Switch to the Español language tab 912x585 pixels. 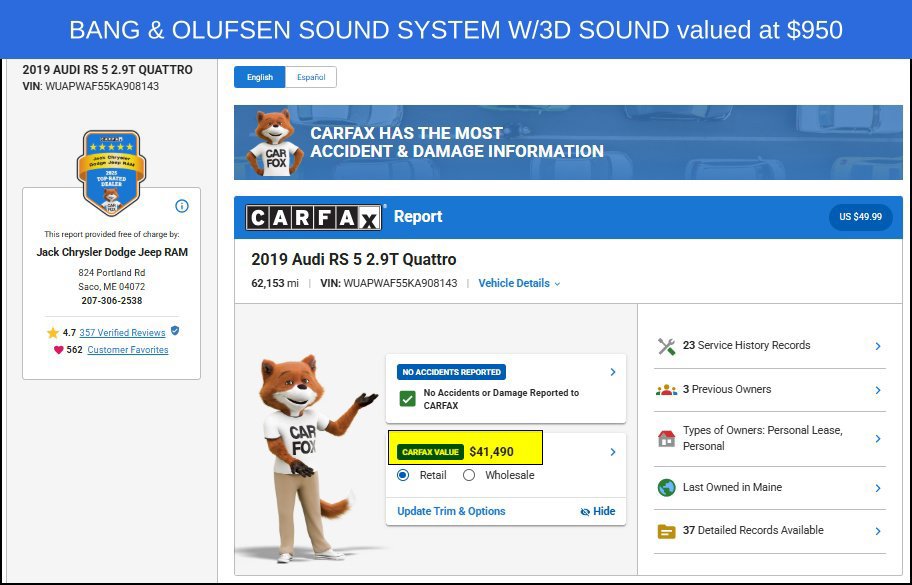pos(311,77)
